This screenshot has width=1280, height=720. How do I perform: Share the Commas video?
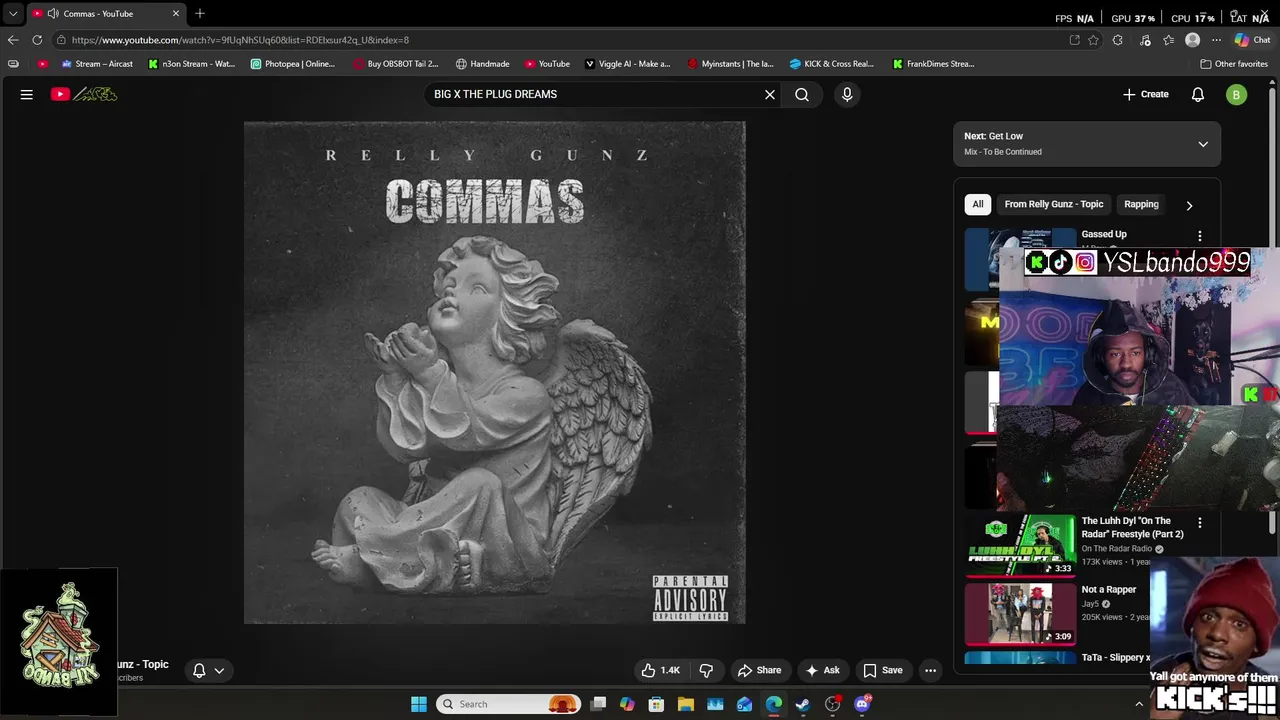(759, 670)
